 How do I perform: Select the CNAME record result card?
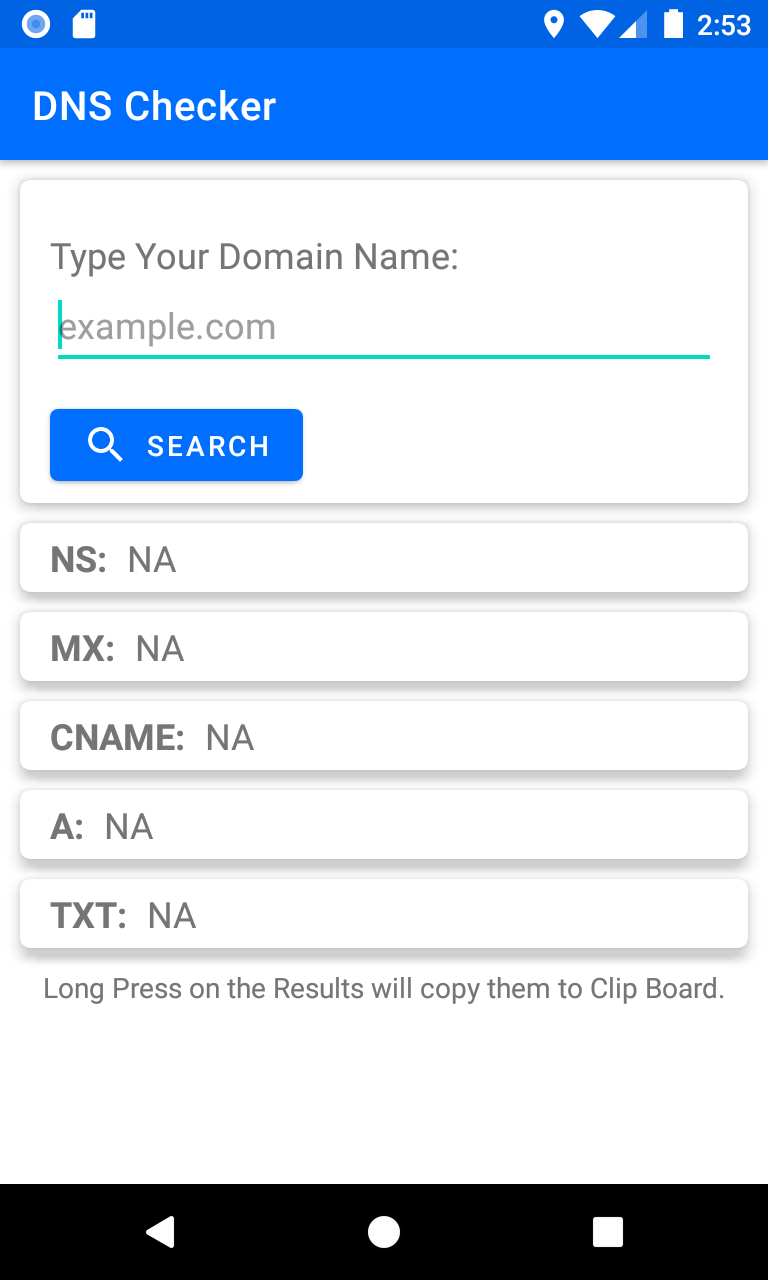pyautogui.click(x=384, y=736)
